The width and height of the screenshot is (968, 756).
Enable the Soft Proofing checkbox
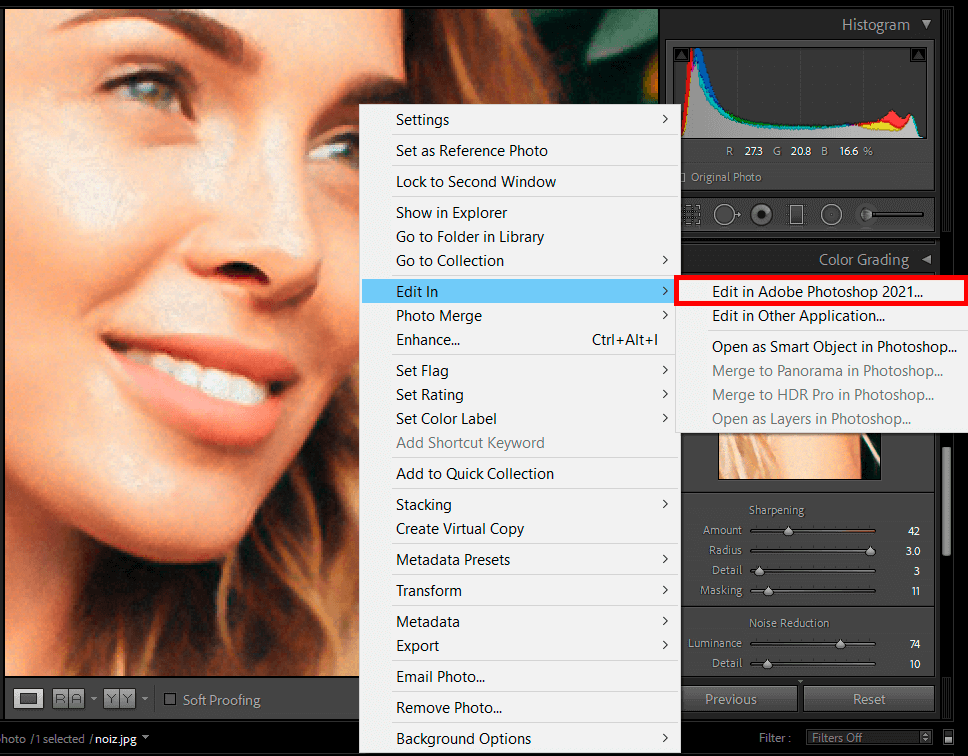tap(170, 699)
